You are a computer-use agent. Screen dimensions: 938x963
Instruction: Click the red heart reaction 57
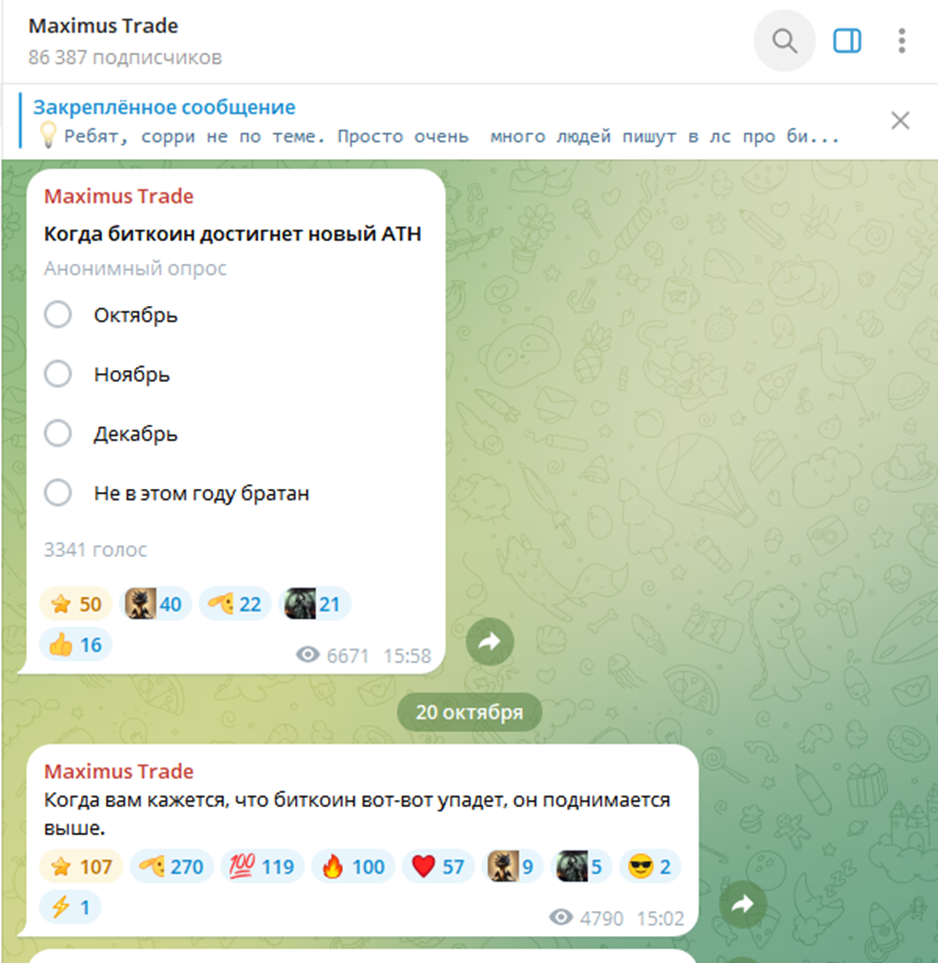pyautogui.click(x=438, y=867)
